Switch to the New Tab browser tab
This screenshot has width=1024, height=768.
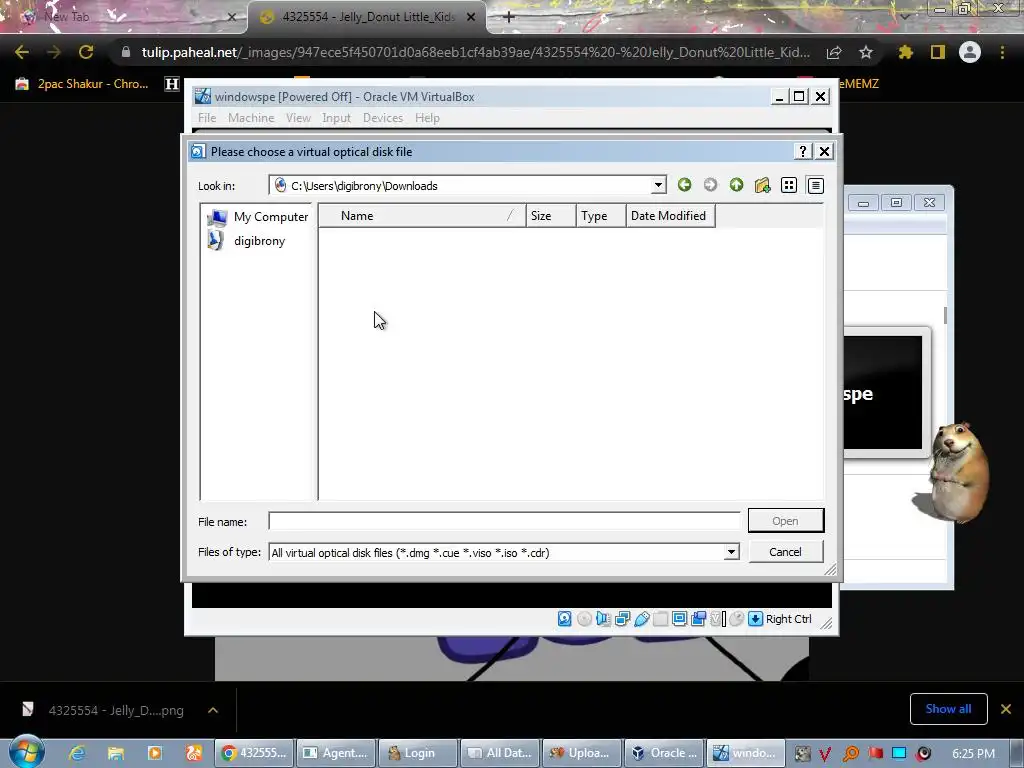(x=124, y=17)
